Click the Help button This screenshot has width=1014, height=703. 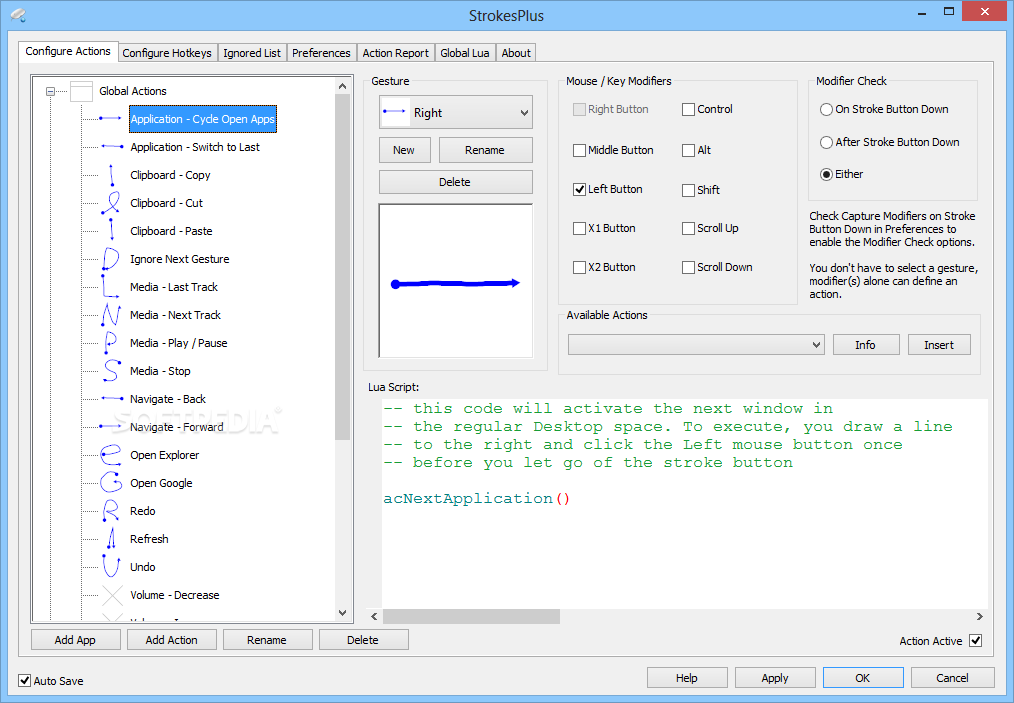pos(687,678)
